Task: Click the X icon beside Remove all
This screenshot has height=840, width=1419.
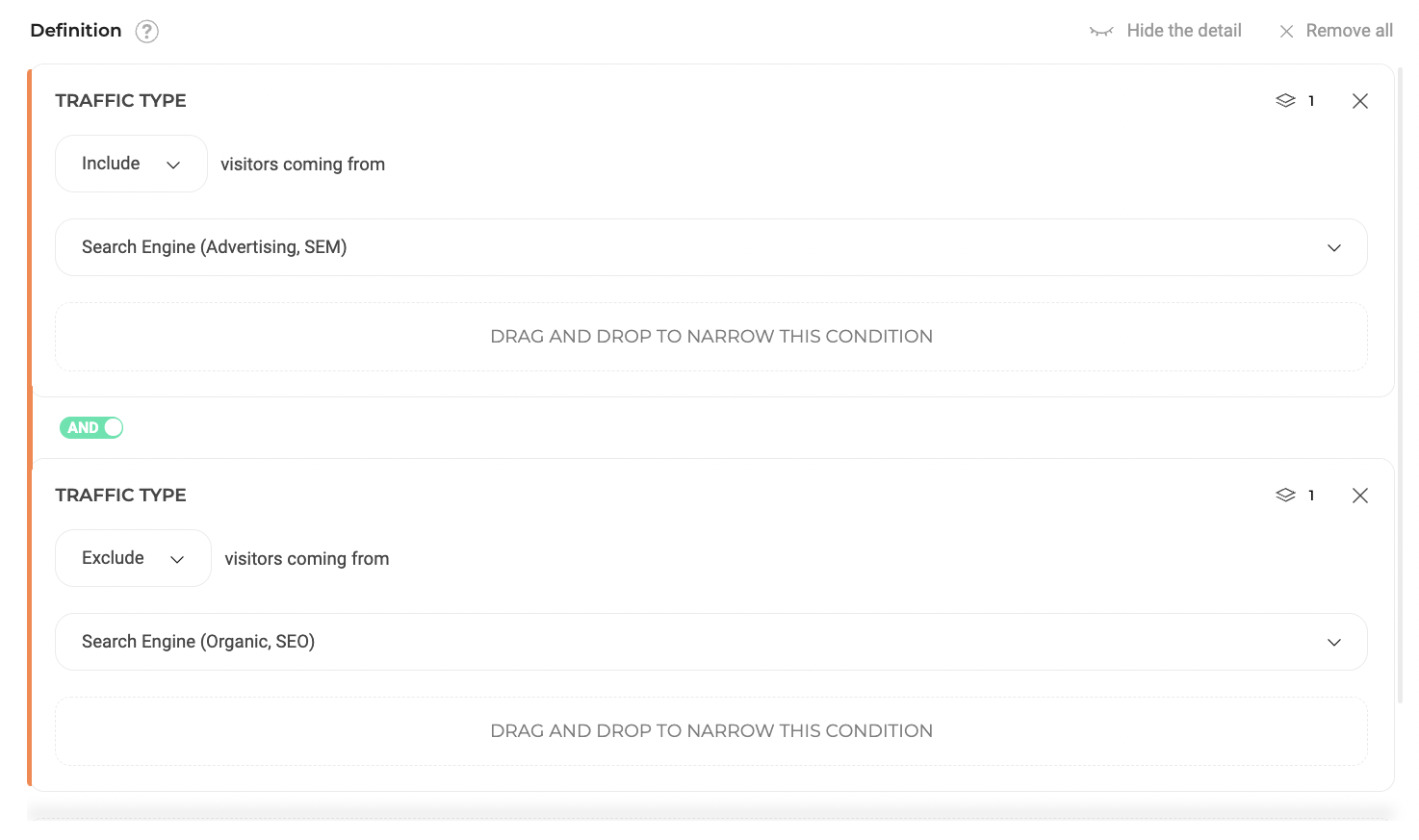Action: pos(1286,32)
